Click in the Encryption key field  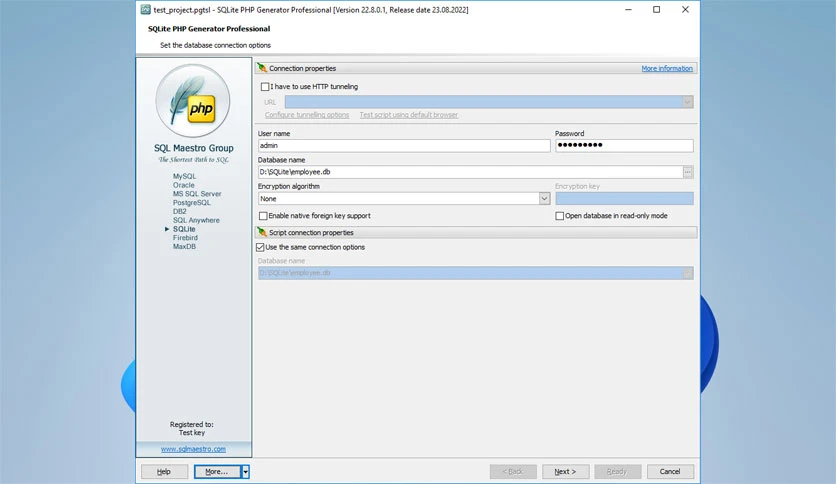[624, 198]
